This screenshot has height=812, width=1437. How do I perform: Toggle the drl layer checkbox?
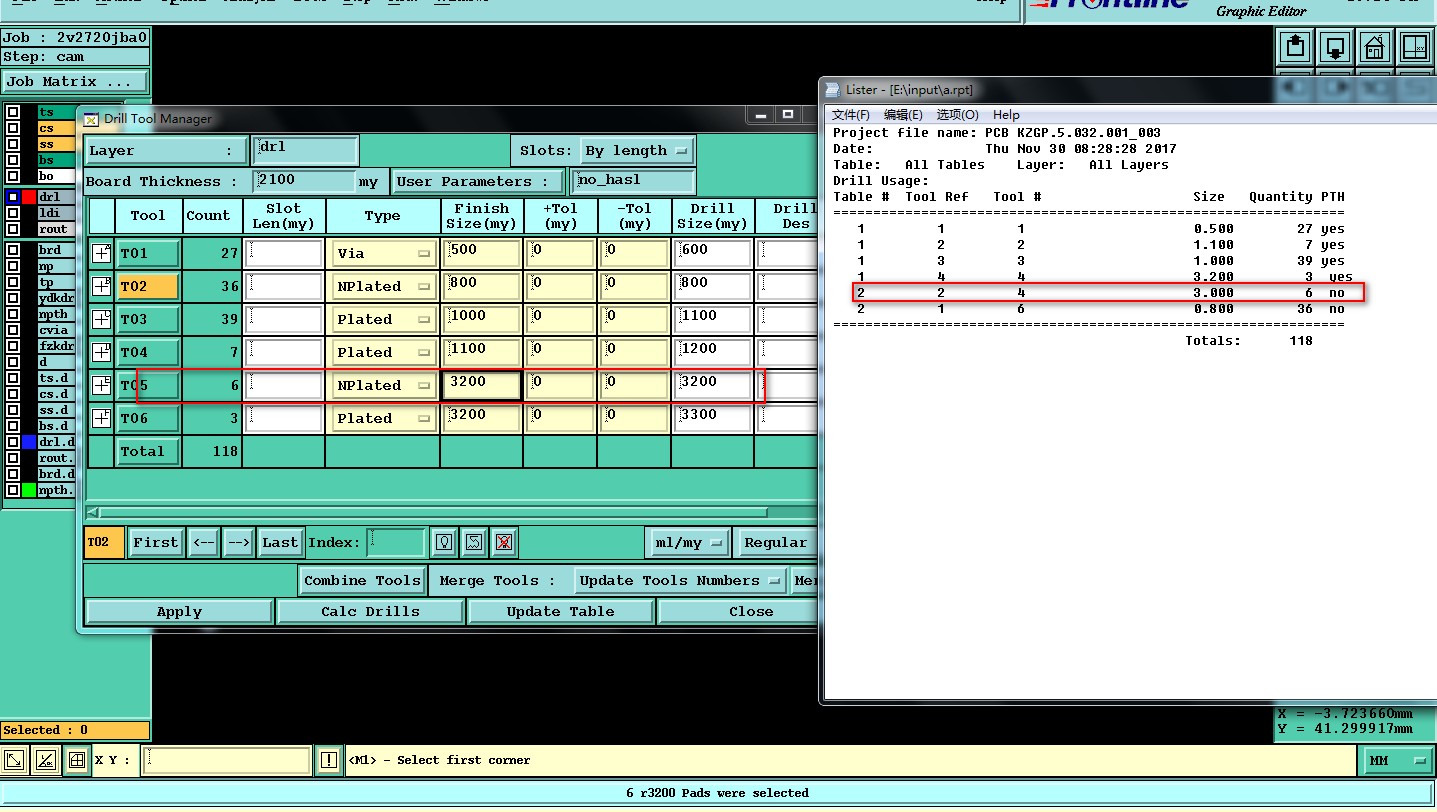(x=13, y=197)
